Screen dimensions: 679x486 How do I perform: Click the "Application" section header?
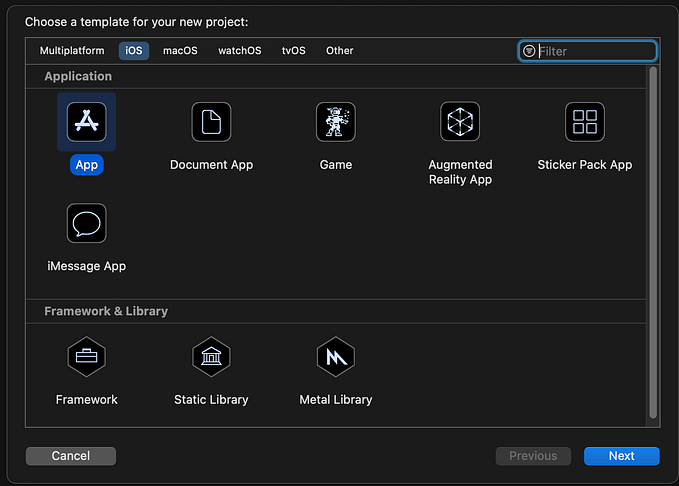click(x=78, y=76)
